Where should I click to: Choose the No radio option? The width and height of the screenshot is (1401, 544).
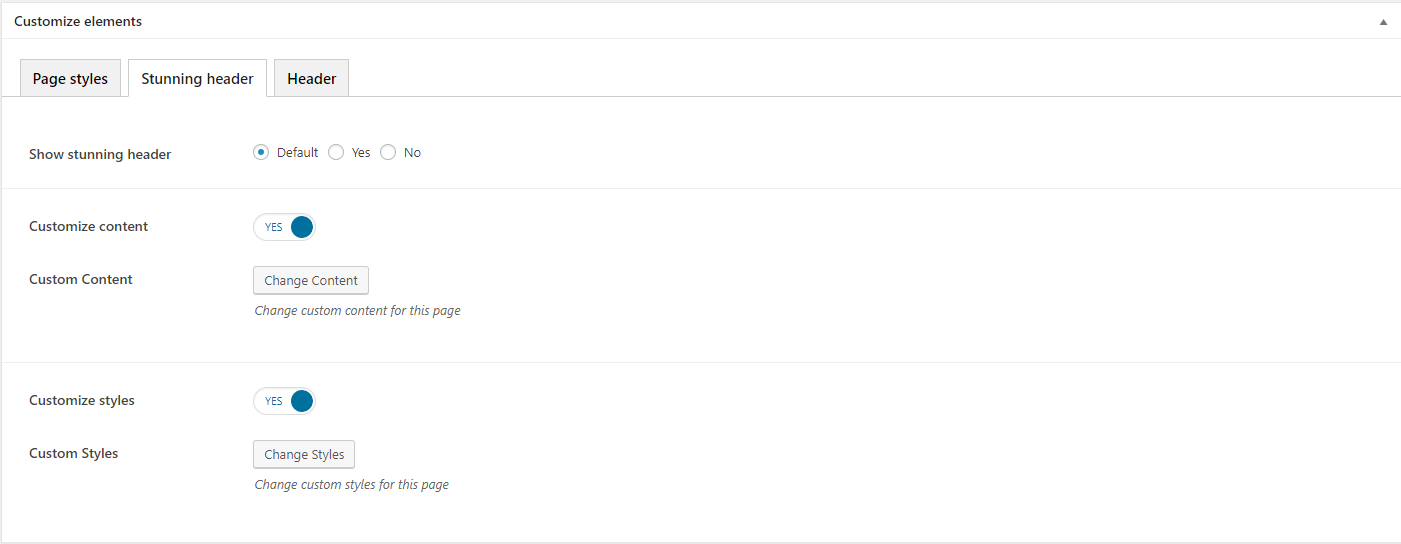pos(388,153)
